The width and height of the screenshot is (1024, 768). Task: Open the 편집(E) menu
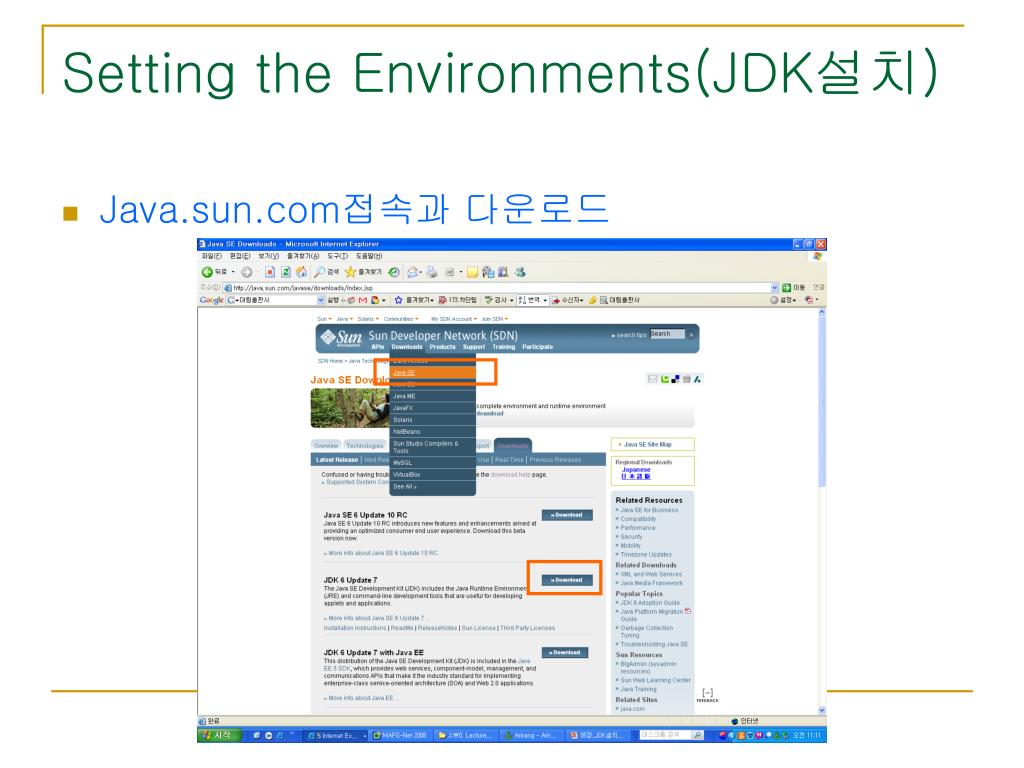240,256
